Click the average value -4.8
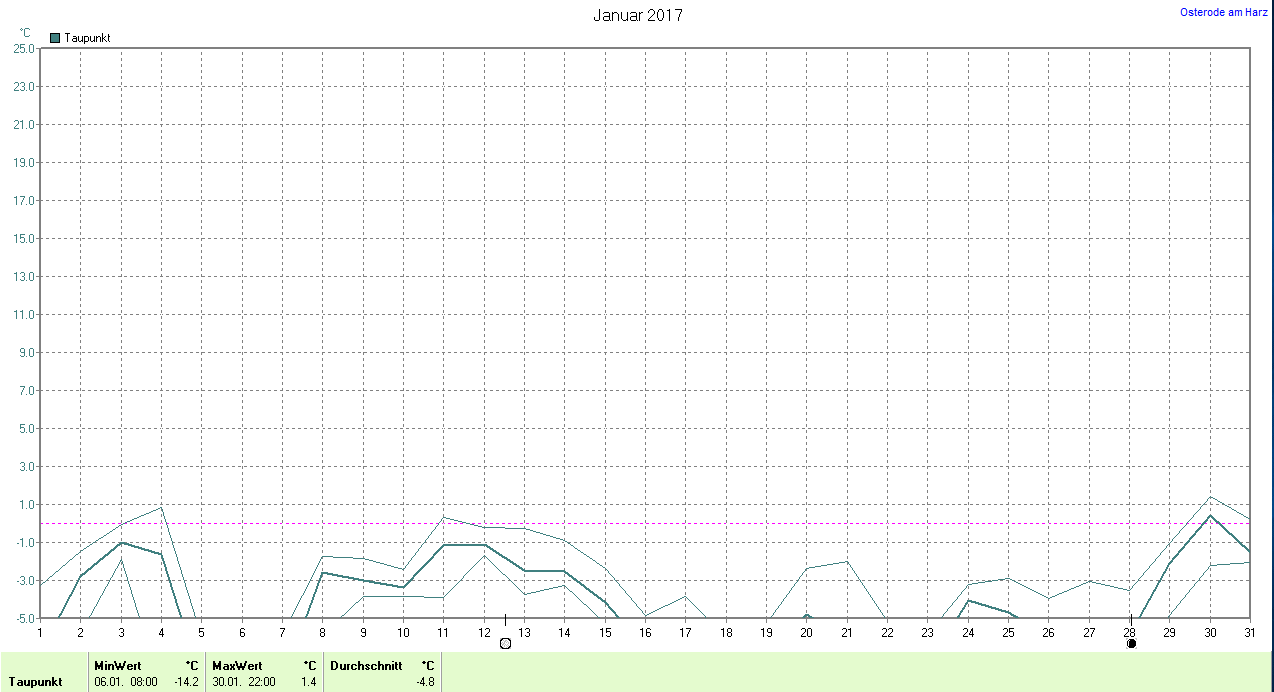This screenshot has width=1274, height=692. (x=425, y=682)
